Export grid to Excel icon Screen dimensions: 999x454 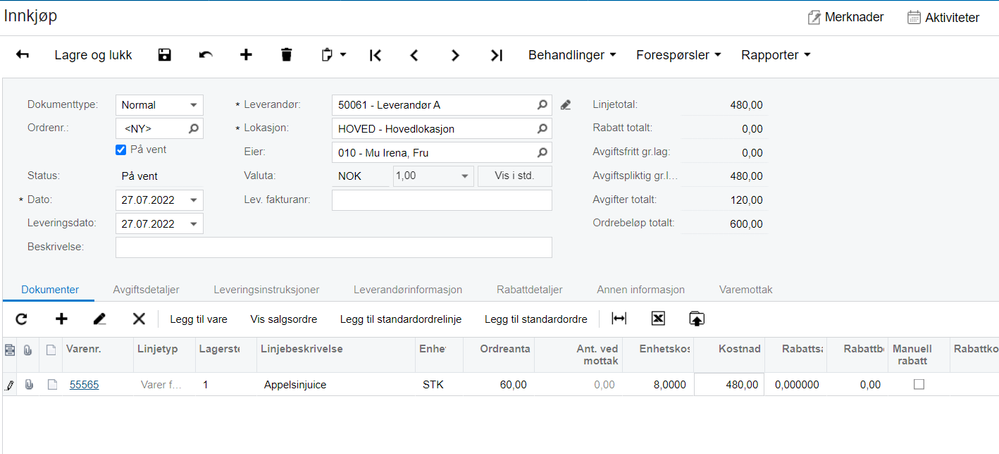click(x=658, y=318)
